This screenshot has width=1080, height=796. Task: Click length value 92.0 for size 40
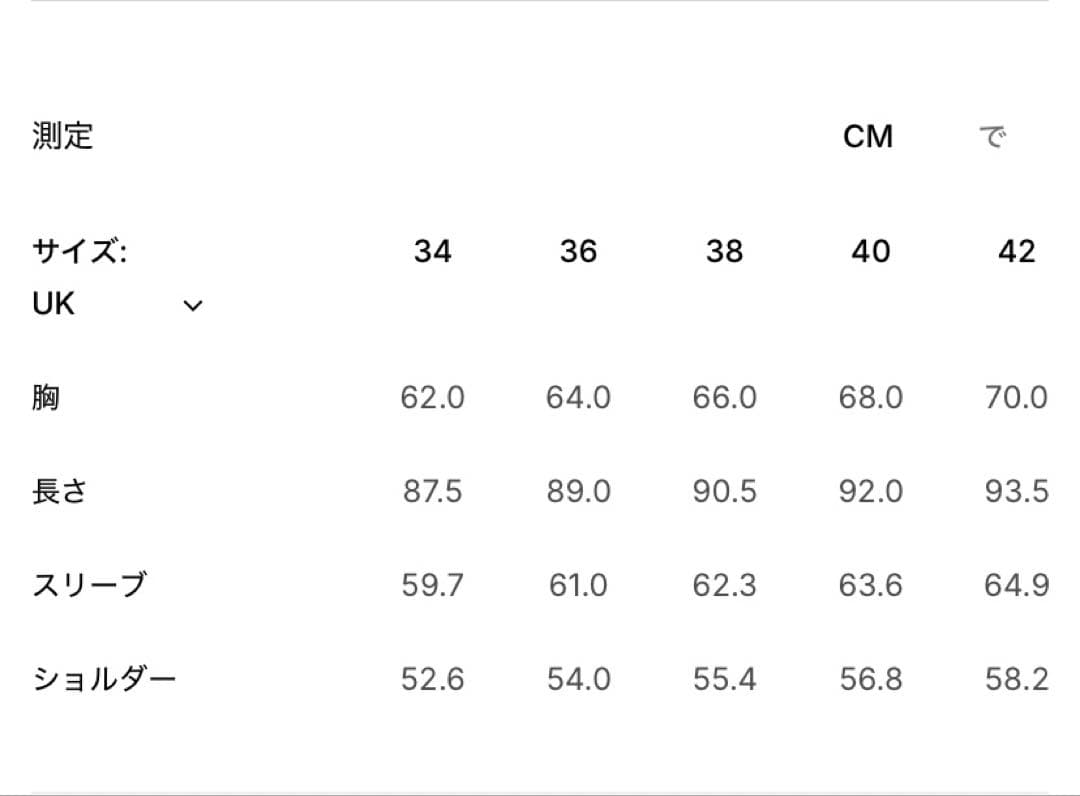coord(870,492)
